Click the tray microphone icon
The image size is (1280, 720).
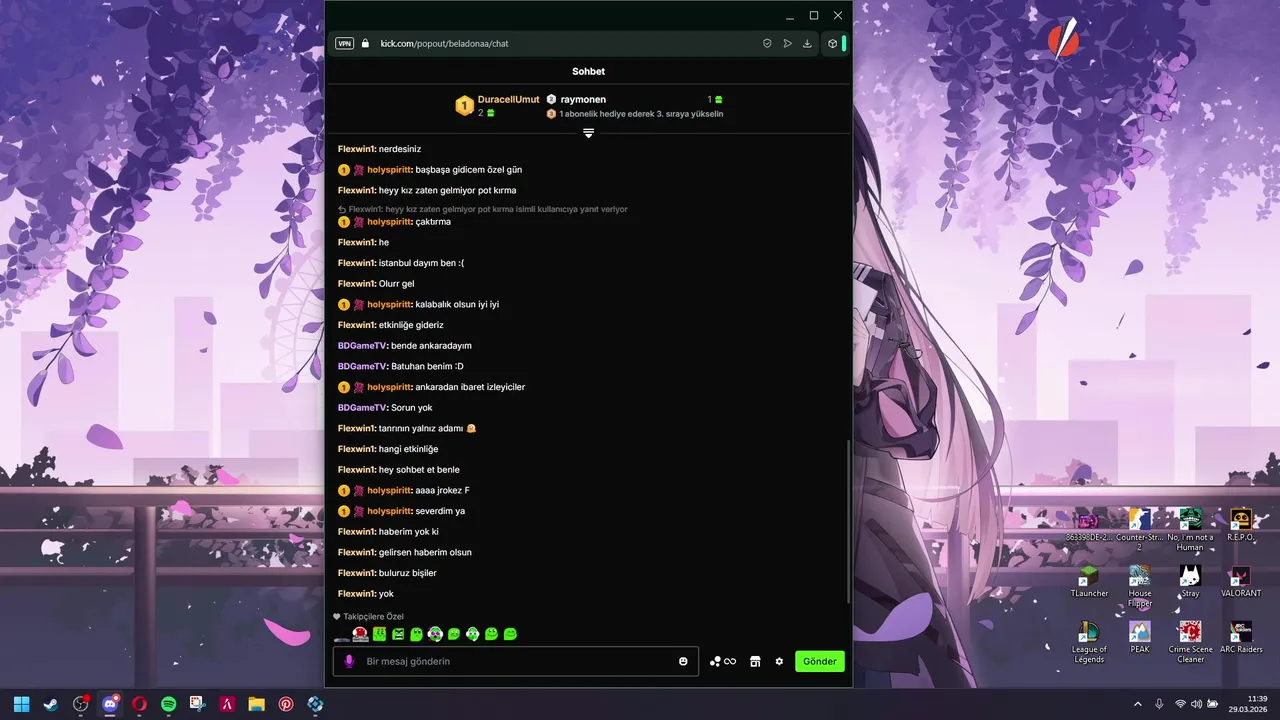click(x=1159, y=704)
